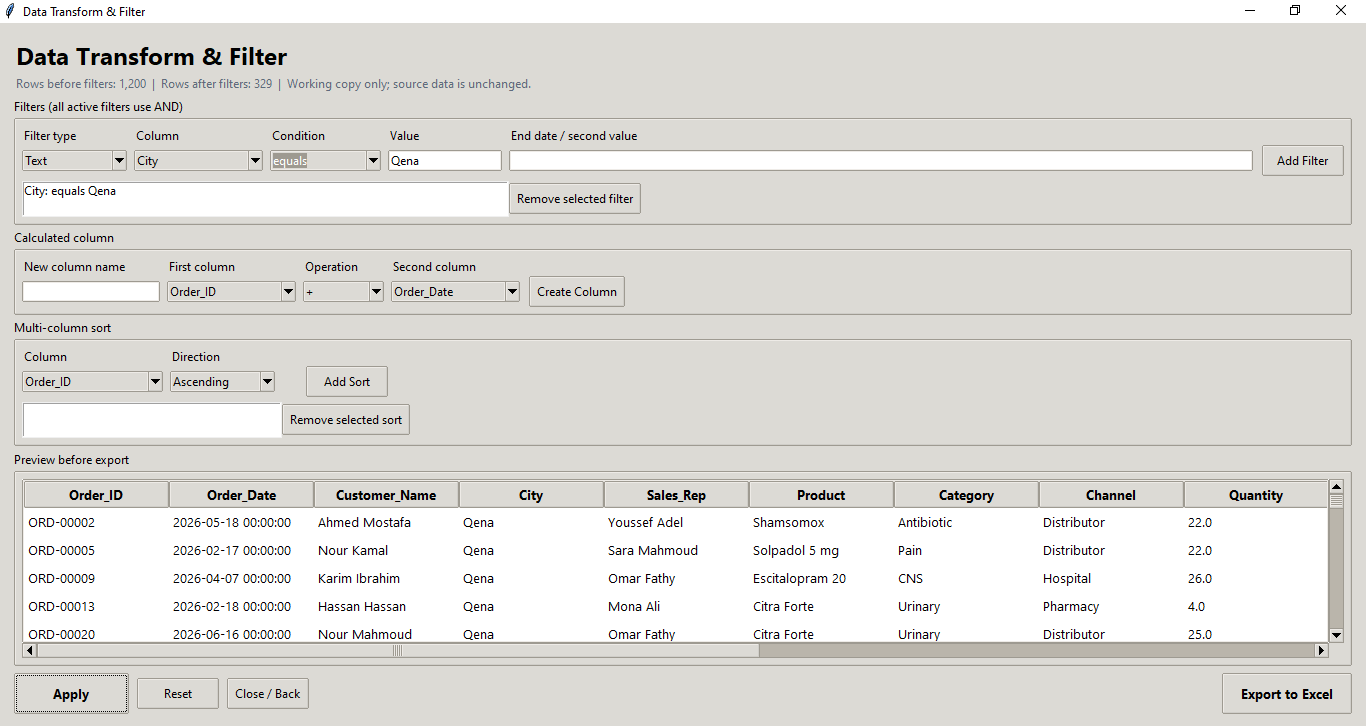
Task: Click the Add Sort button
Action: coord(347,382)
